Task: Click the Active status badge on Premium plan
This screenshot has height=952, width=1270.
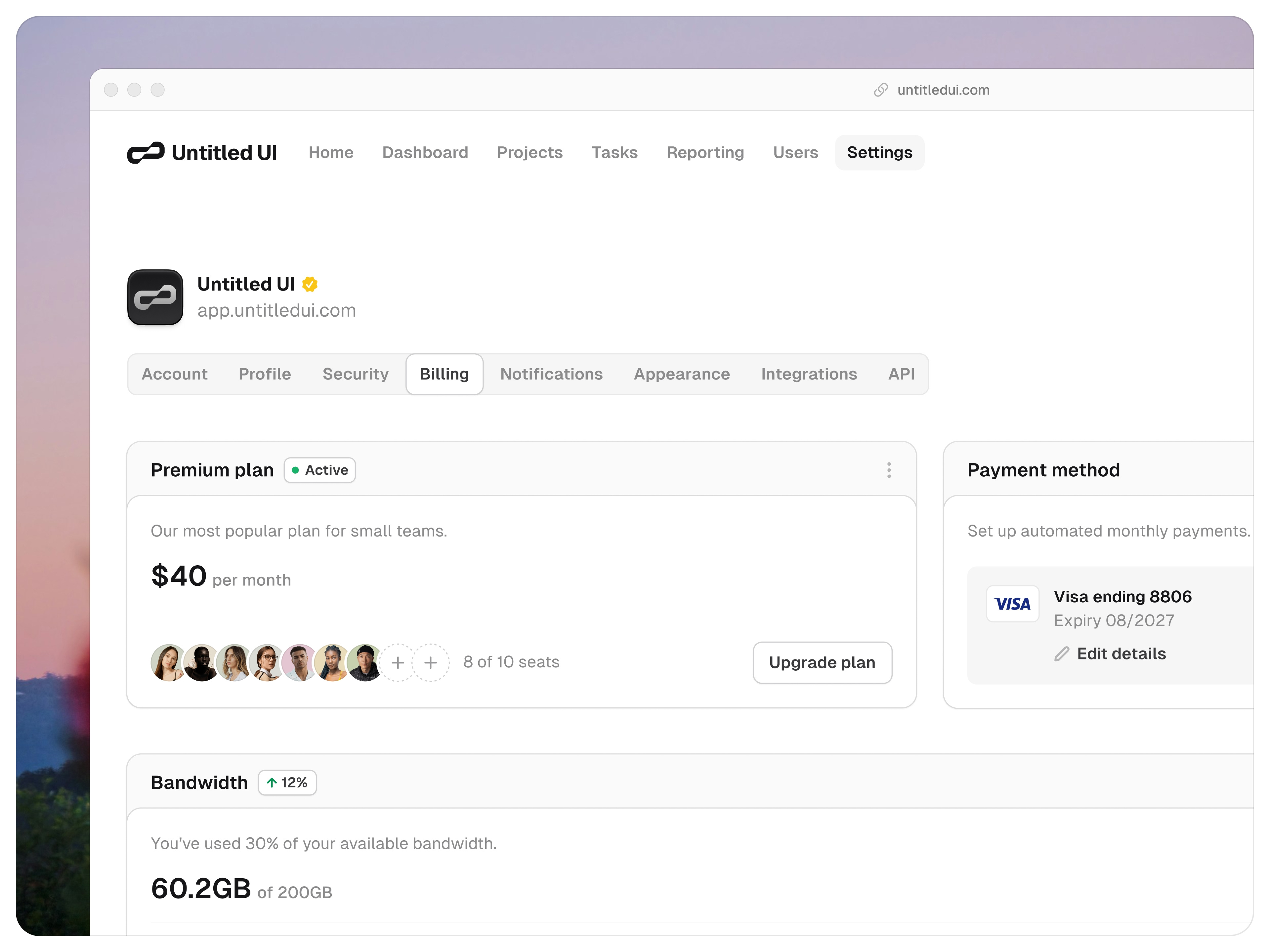Action: (x=319, y=470)
